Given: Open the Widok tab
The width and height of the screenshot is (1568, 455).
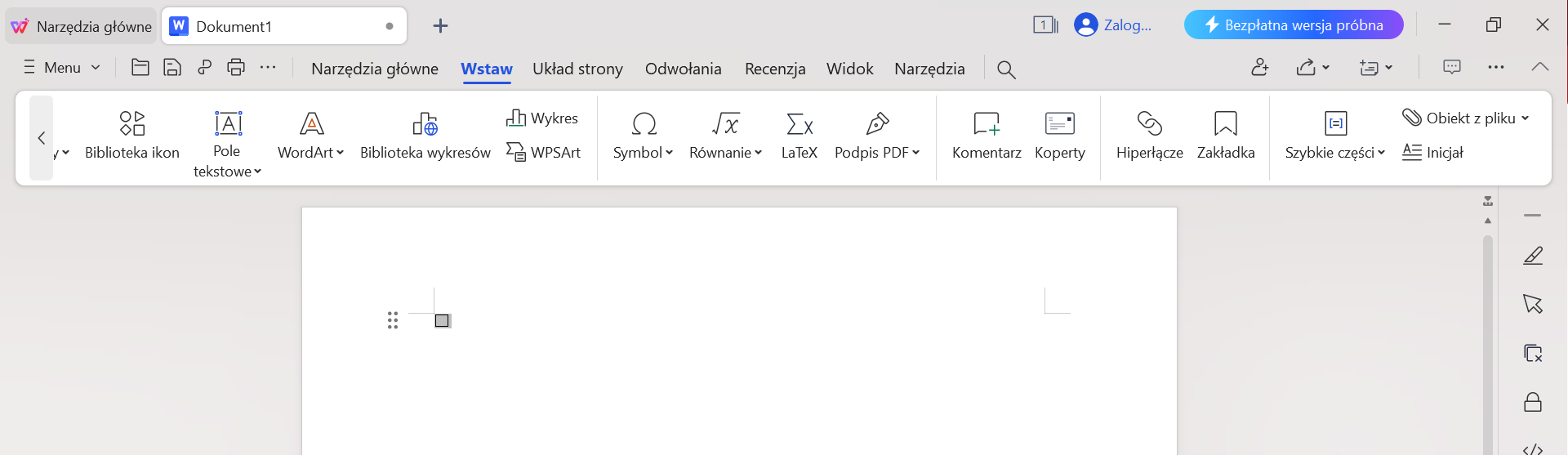Looking at the screenshot, I should [x=850, y=69].
